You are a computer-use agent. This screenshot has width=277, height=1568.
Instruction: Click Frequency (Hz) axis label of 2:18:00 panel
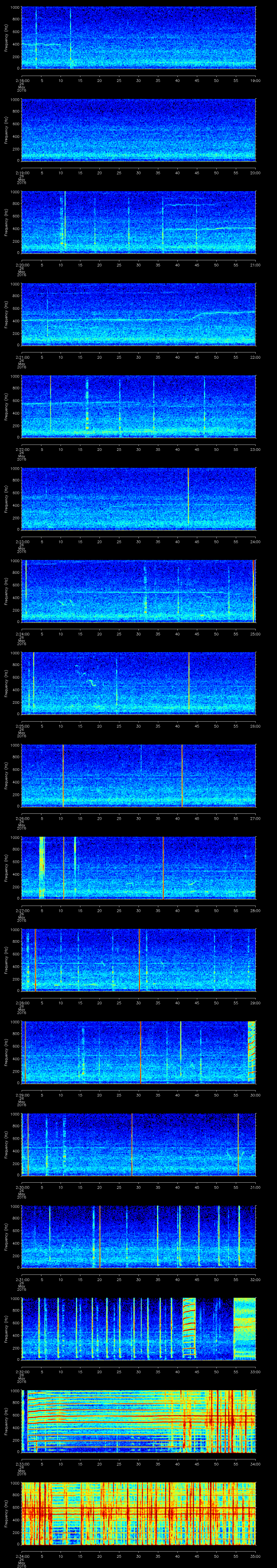pos(6,38)
